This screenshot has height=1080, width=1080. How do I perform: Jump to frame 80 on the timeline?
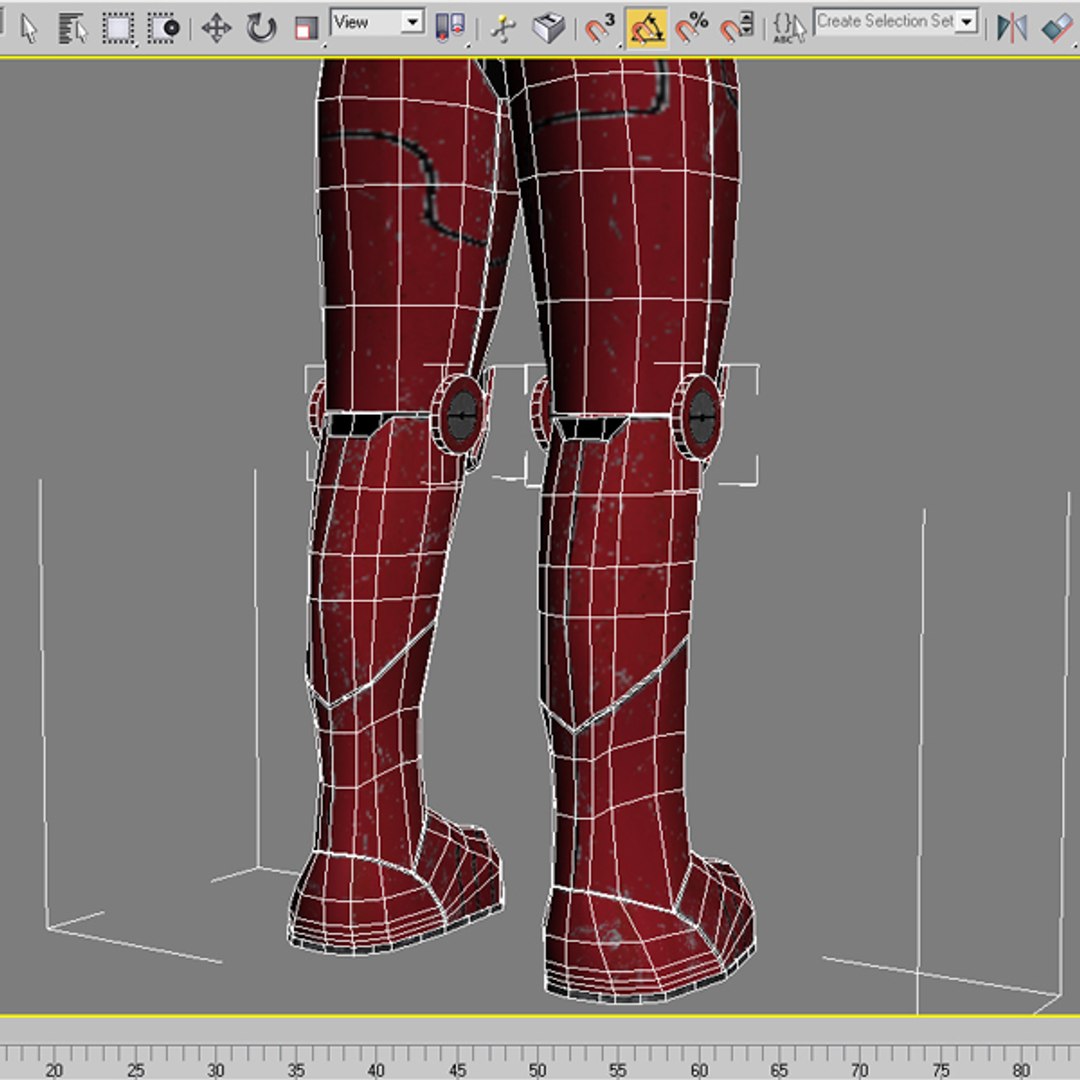(1021, 1070)
